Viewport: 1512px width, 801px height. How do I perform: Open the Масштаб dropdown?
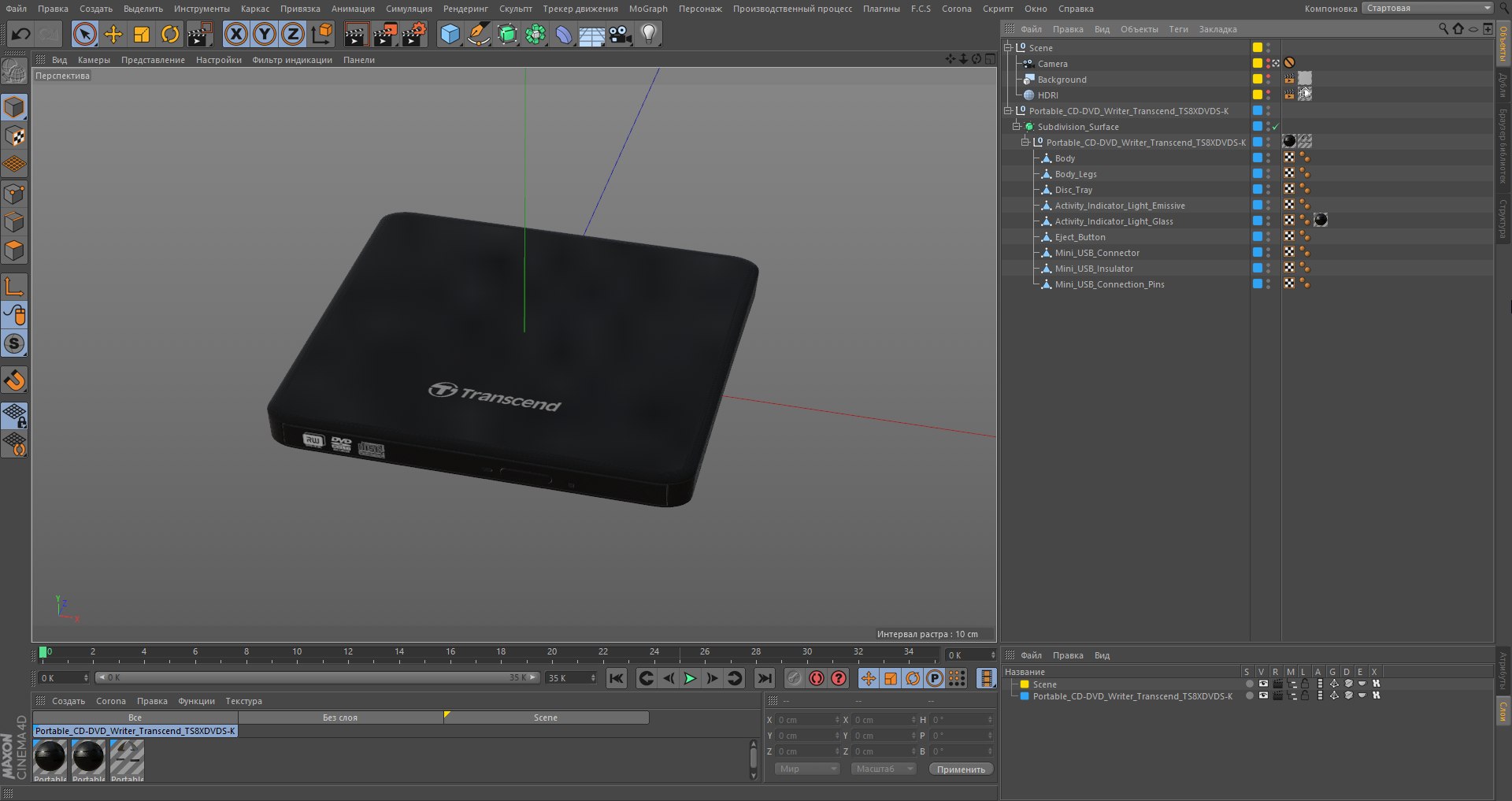884,769
